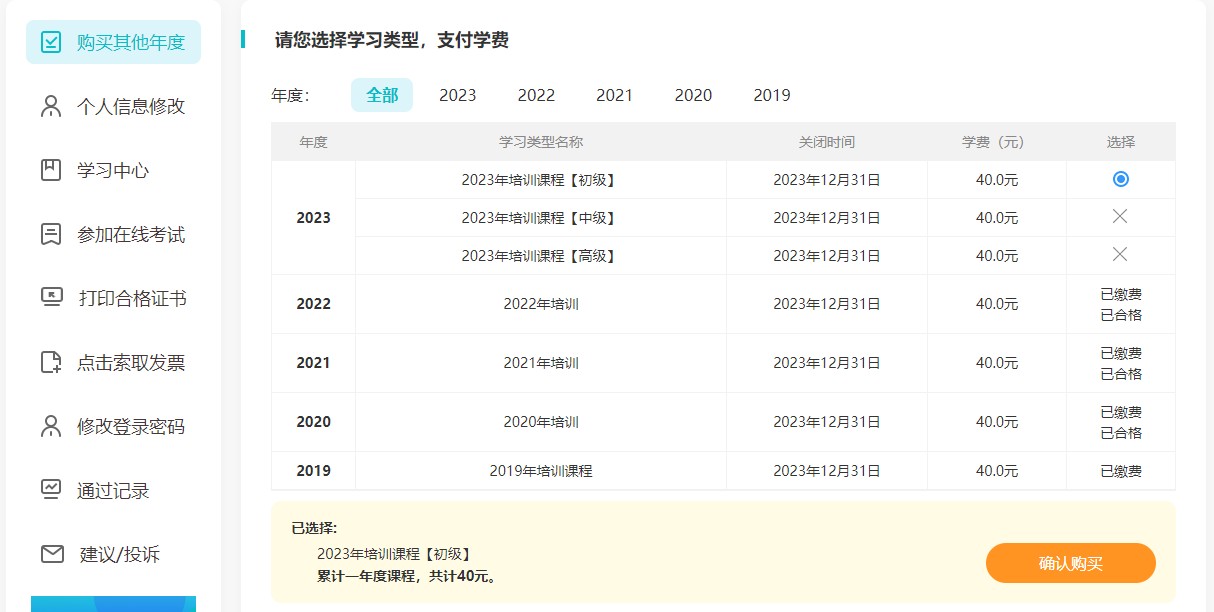The width and height of the screenshot is (1214, 612).
Task: Click the 已缴费 status in 2019 row
Action: [1121, 470]
